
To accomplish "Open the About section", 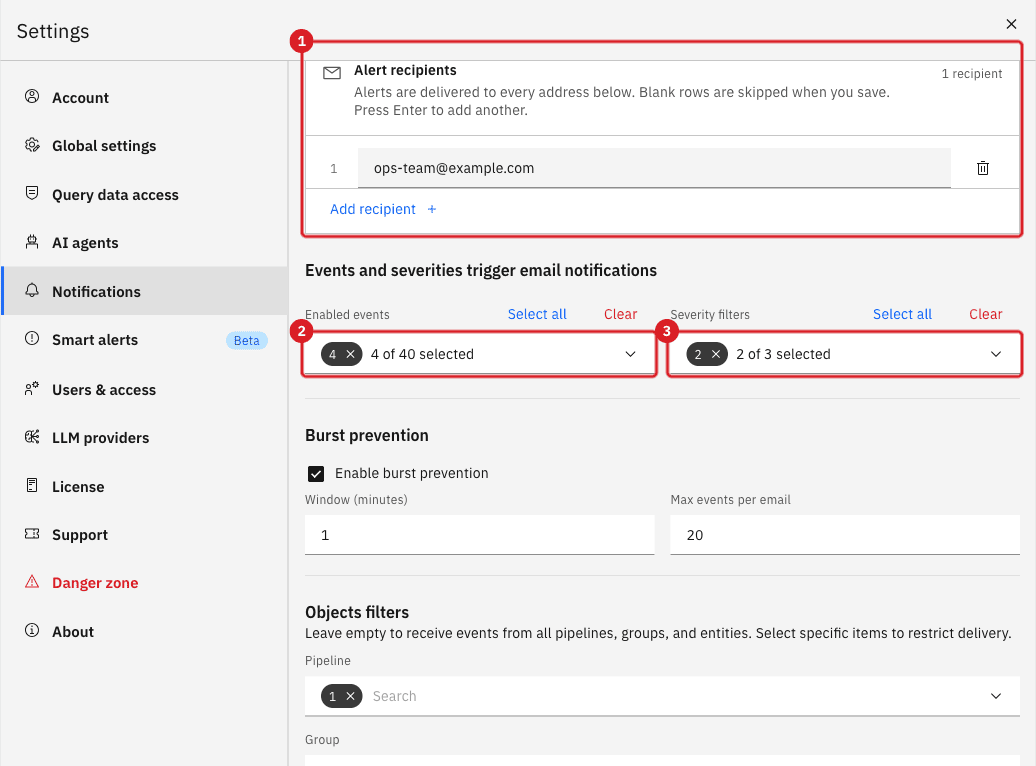I will tap(144, 631).
